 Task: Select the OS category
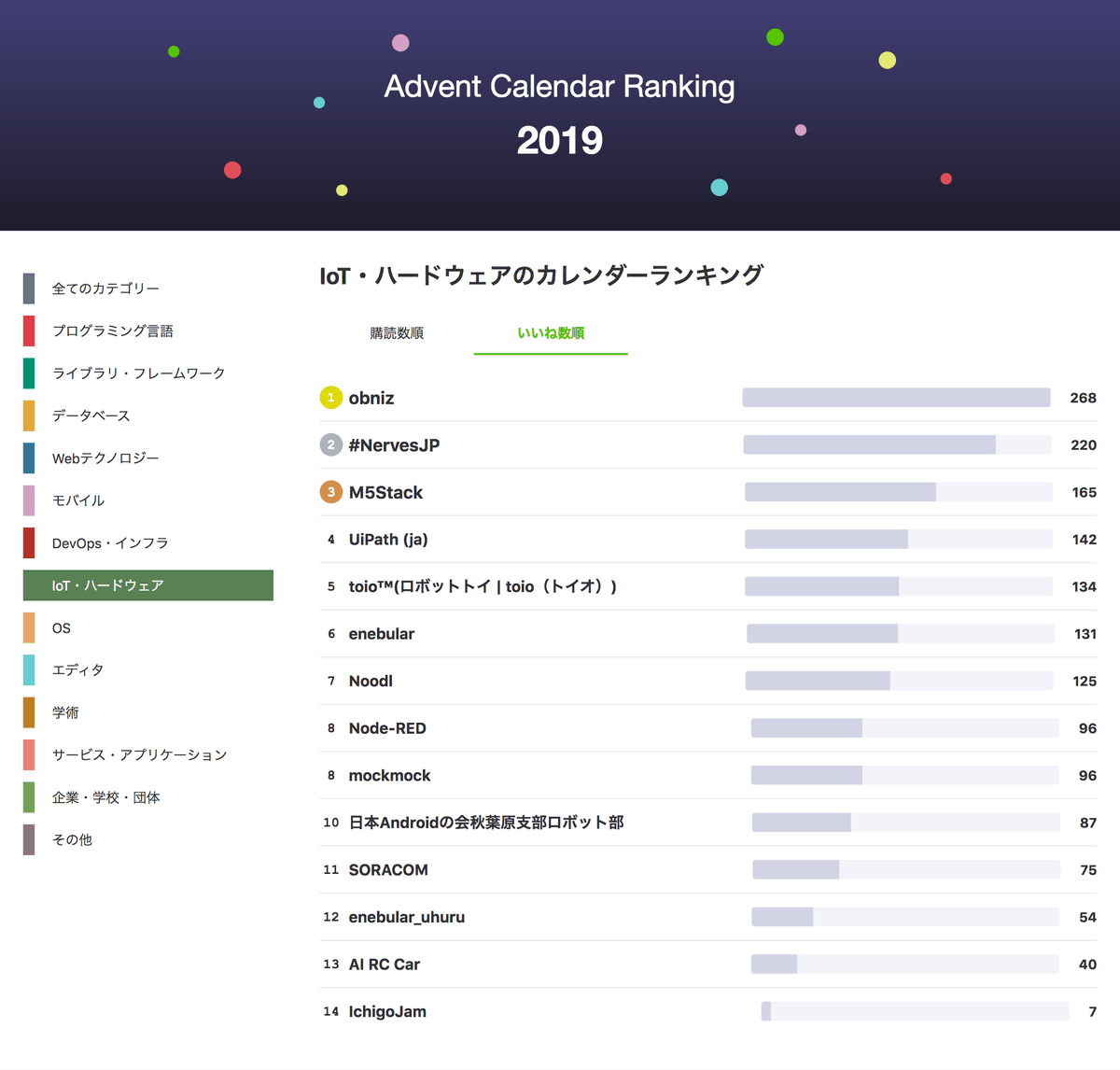62,628
